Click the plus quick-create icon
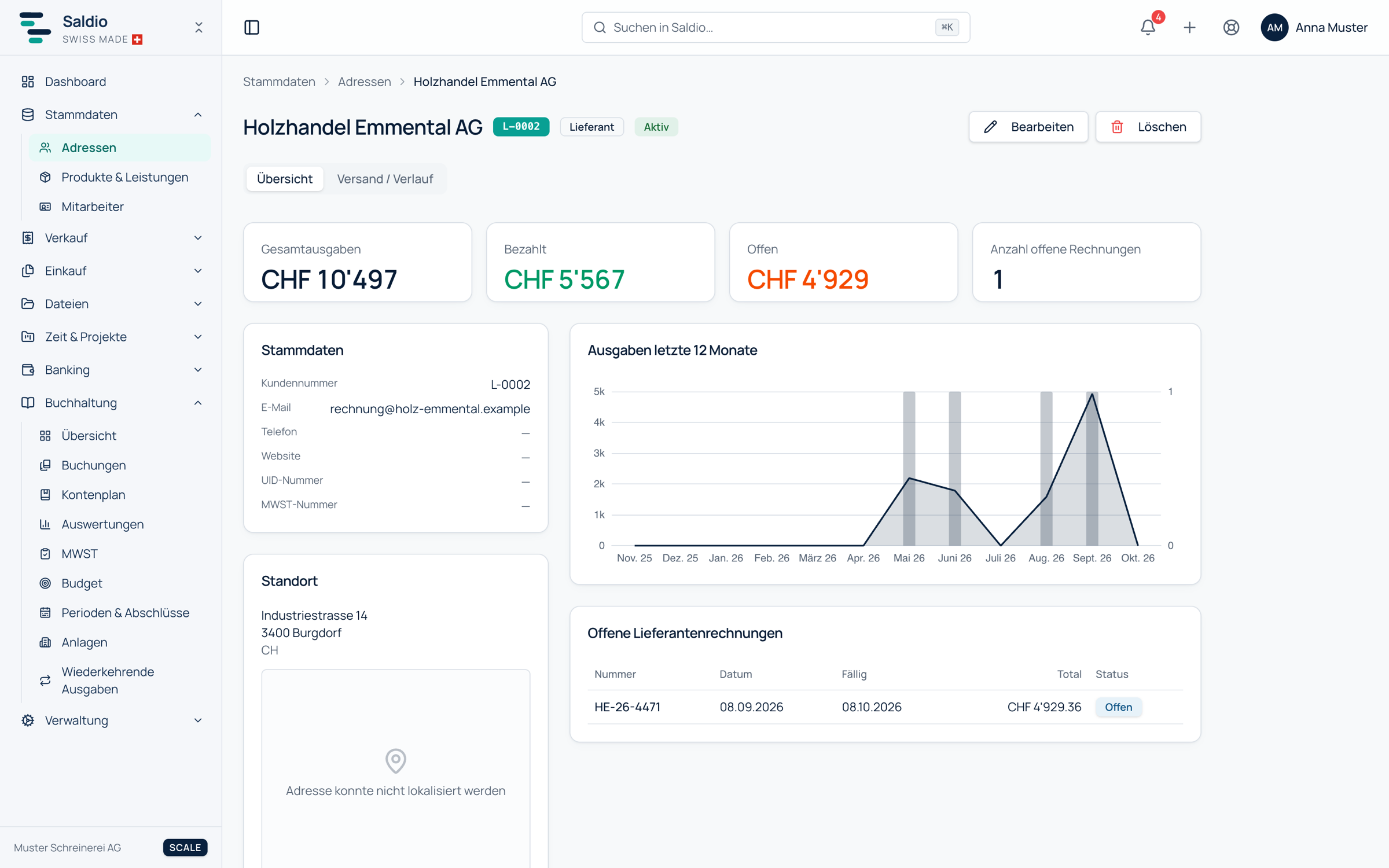1389x868 pixels. 1189,27
